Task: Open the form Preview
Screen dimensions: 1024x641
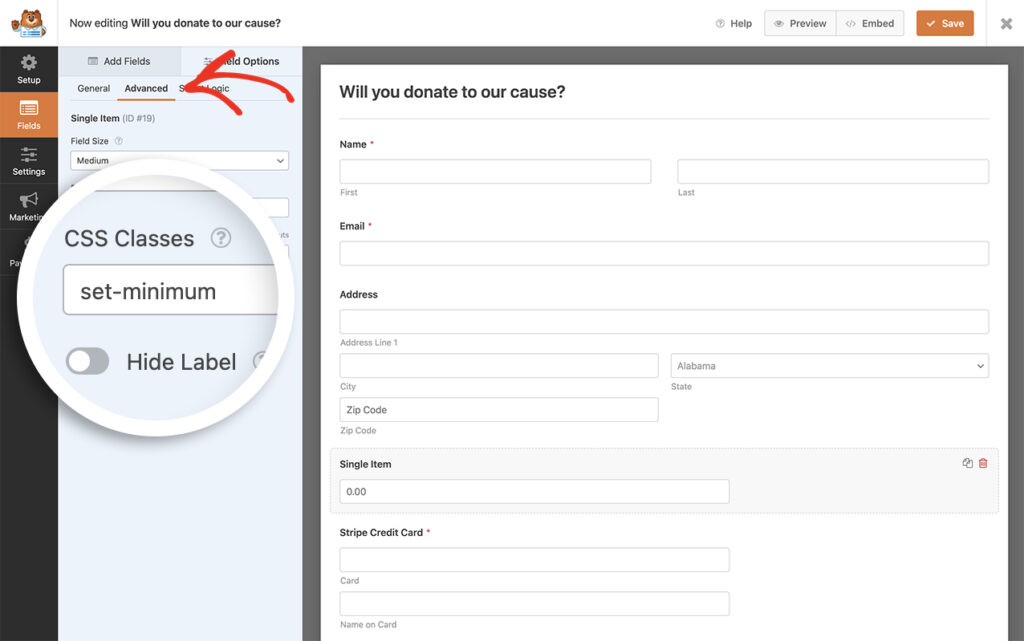Action: (x=799, y=22)
